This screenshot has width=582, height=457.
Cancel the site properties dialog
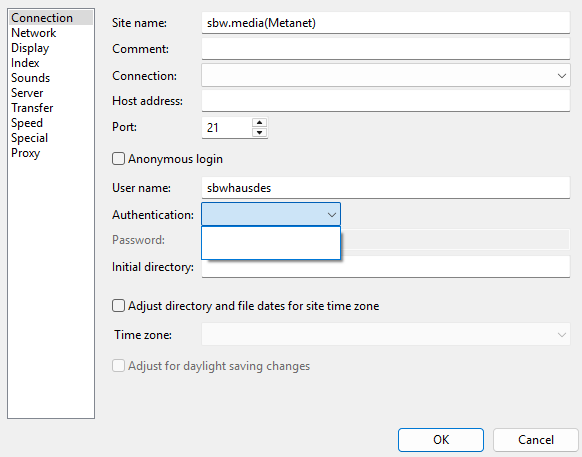[x=536, y=440]
